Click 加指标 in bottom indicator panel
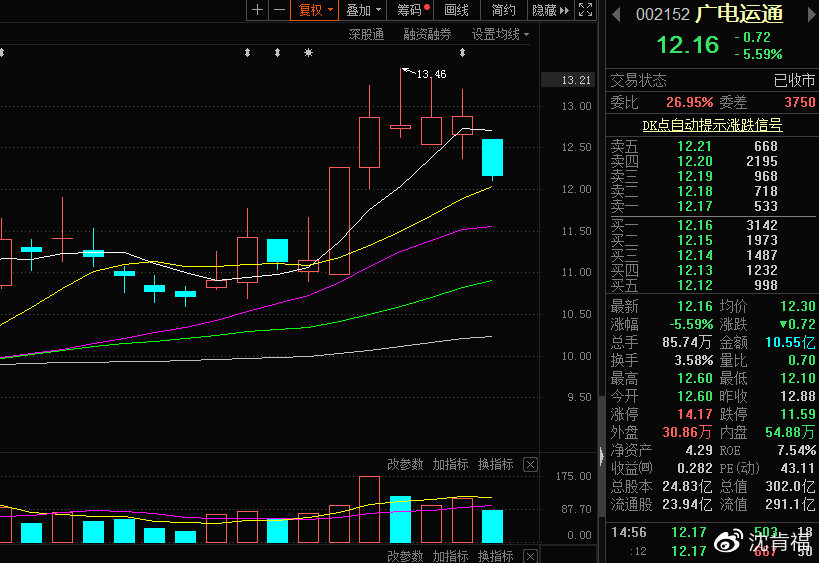Screen dimensions: 819x563 [450, 556]
